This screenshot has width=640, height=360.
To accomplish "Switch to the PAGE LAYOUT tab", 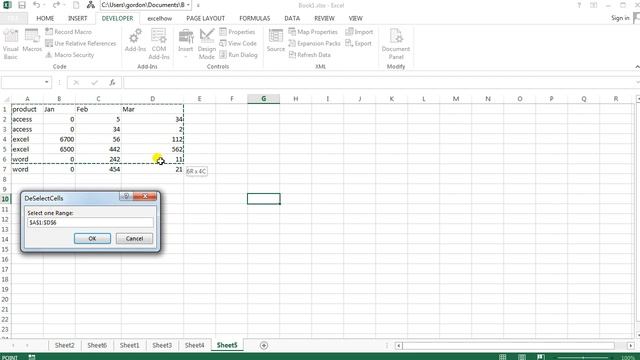I will 205,18.
